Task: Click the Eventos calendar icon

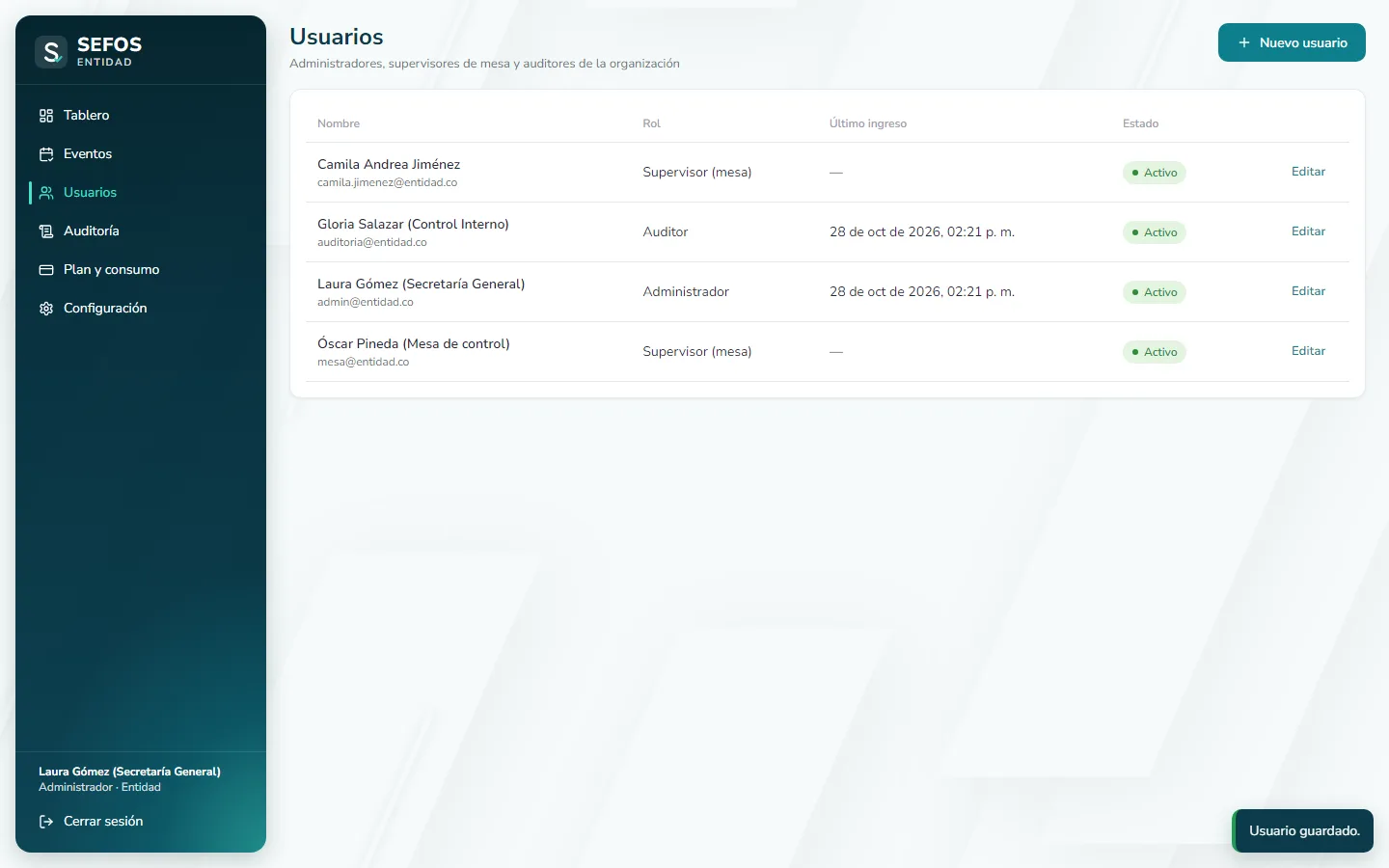Action: [x=46, y=154]
